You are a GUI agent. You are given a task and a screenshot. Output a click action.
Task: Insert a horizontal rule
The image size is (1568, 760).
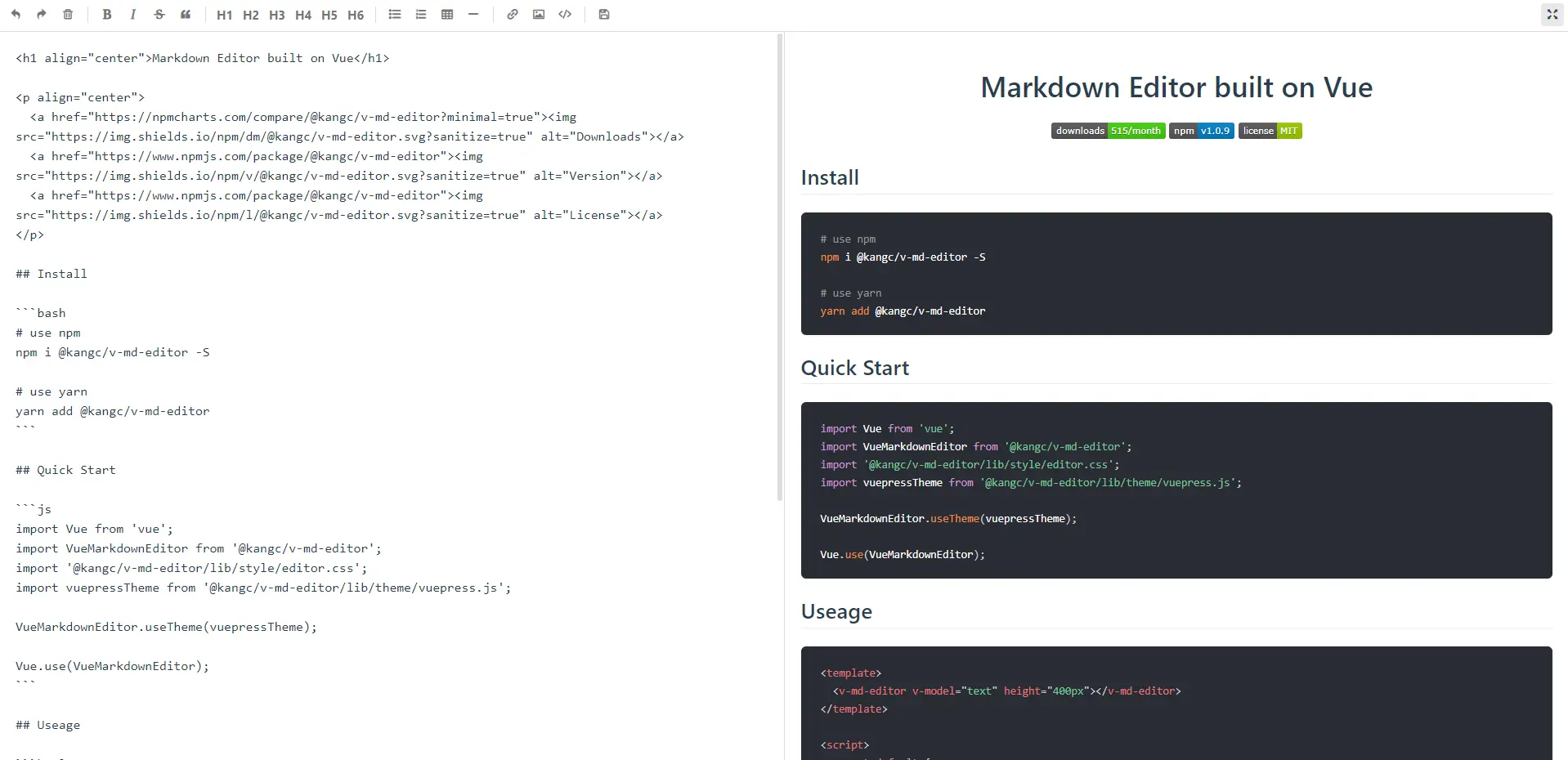(473, 15)
